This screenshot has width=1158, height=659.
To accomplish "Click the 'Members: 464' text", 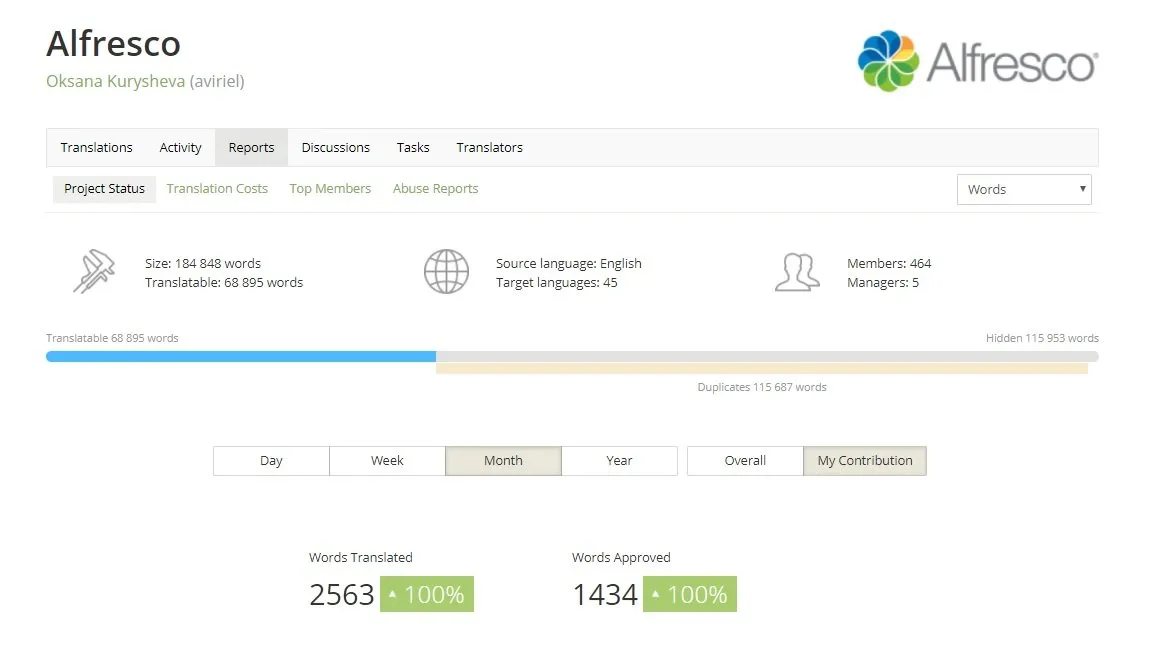I will 889,264.
